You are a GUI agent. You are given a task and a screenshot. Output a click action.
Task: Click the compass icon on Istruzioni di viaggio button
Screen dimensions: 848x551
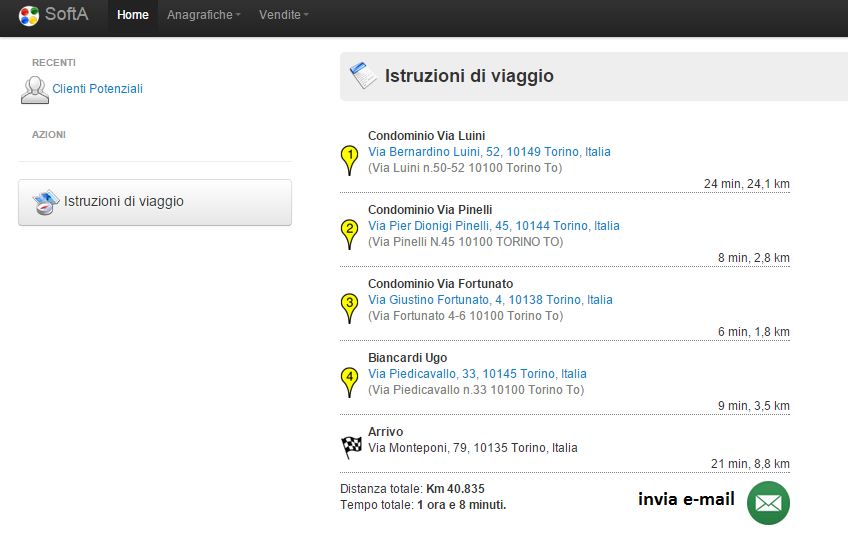pyautogui.click(x=45, y=202)
